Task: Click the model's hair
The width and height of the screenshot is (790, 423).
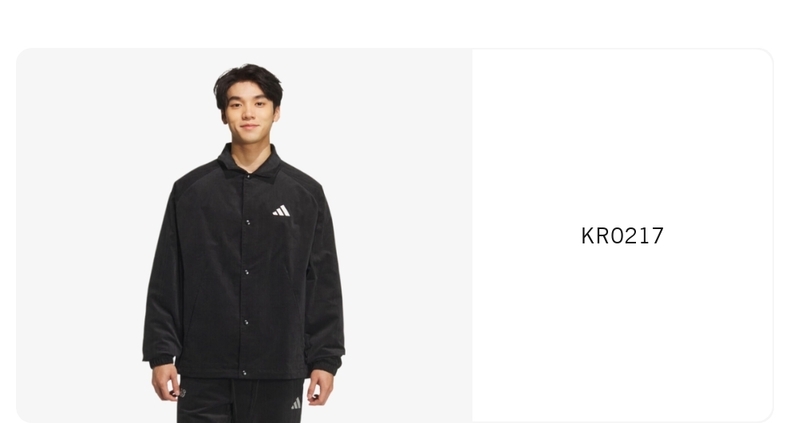Action: pyautogui.click(x=248, y=81)
